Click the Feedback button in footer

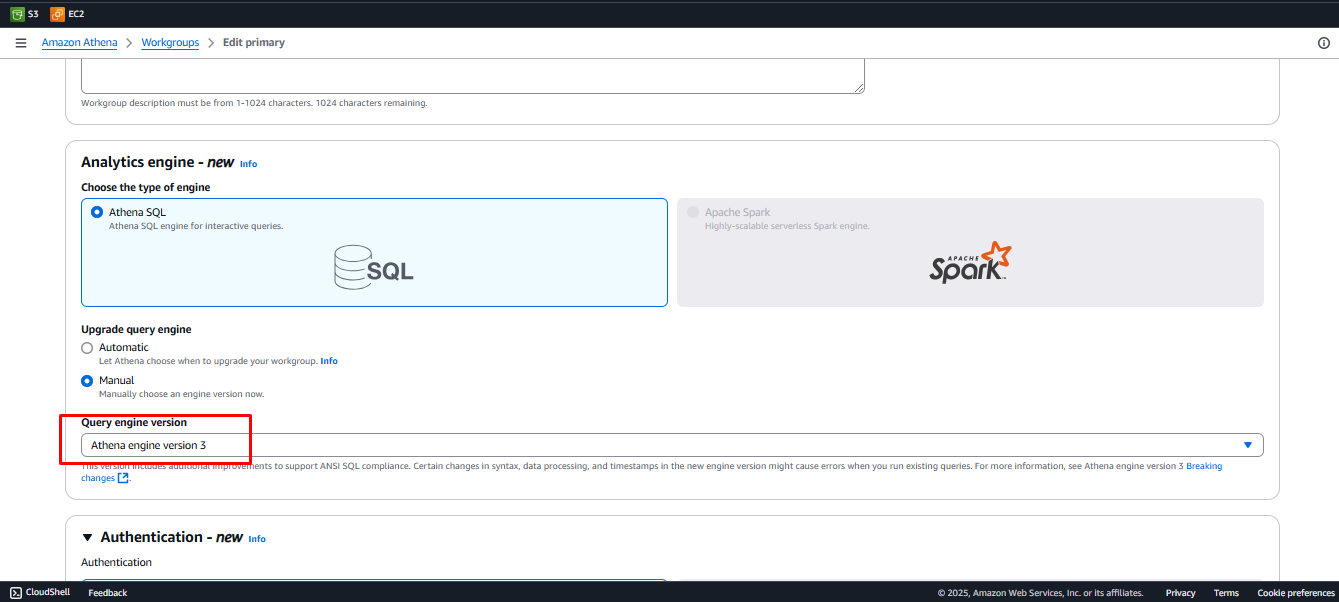point(107,593)
